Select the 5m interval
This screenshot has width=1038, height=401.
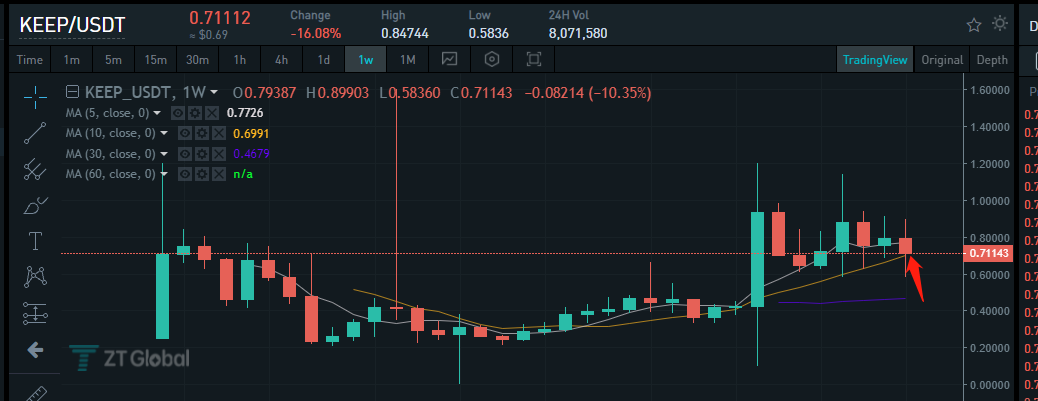point(113,60)
